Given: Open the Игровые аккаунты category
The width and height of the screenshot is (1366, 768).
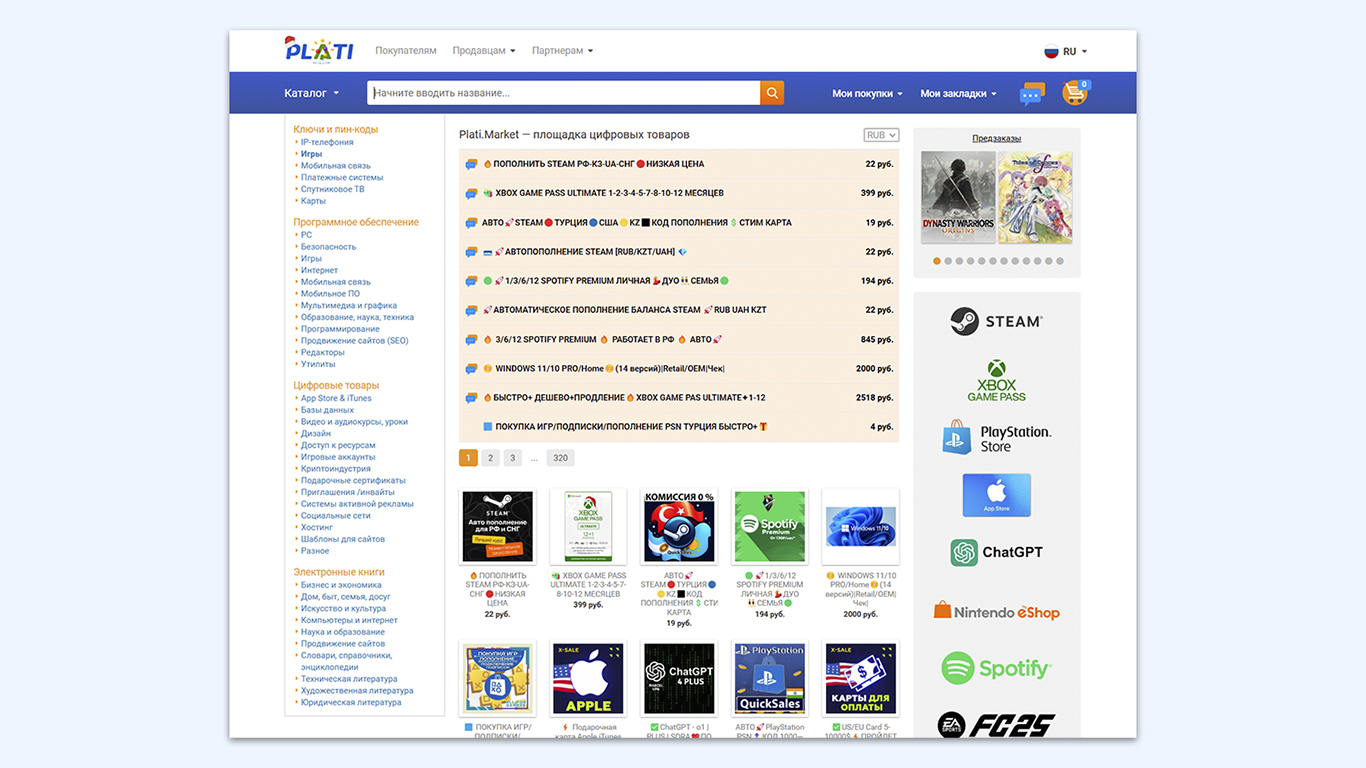Looking at the screenshot, I should click(x=338, y=457).
